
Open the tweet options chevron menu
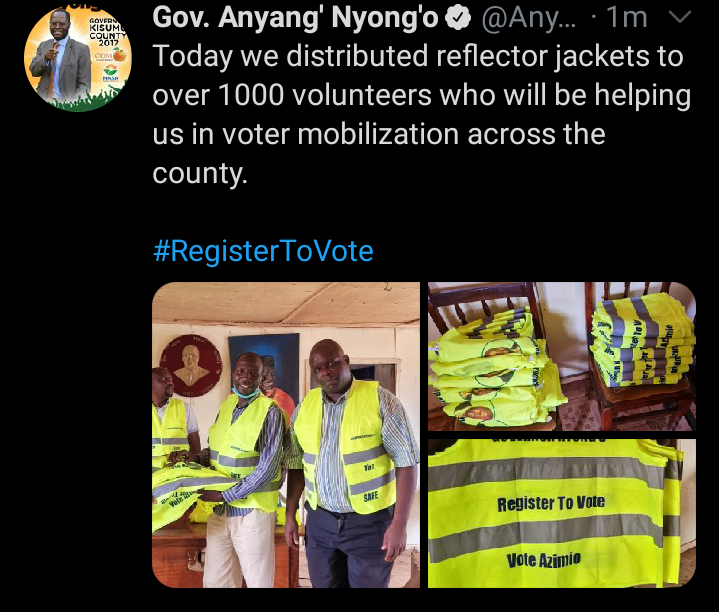pyautogui.click(x=680, y=17)
